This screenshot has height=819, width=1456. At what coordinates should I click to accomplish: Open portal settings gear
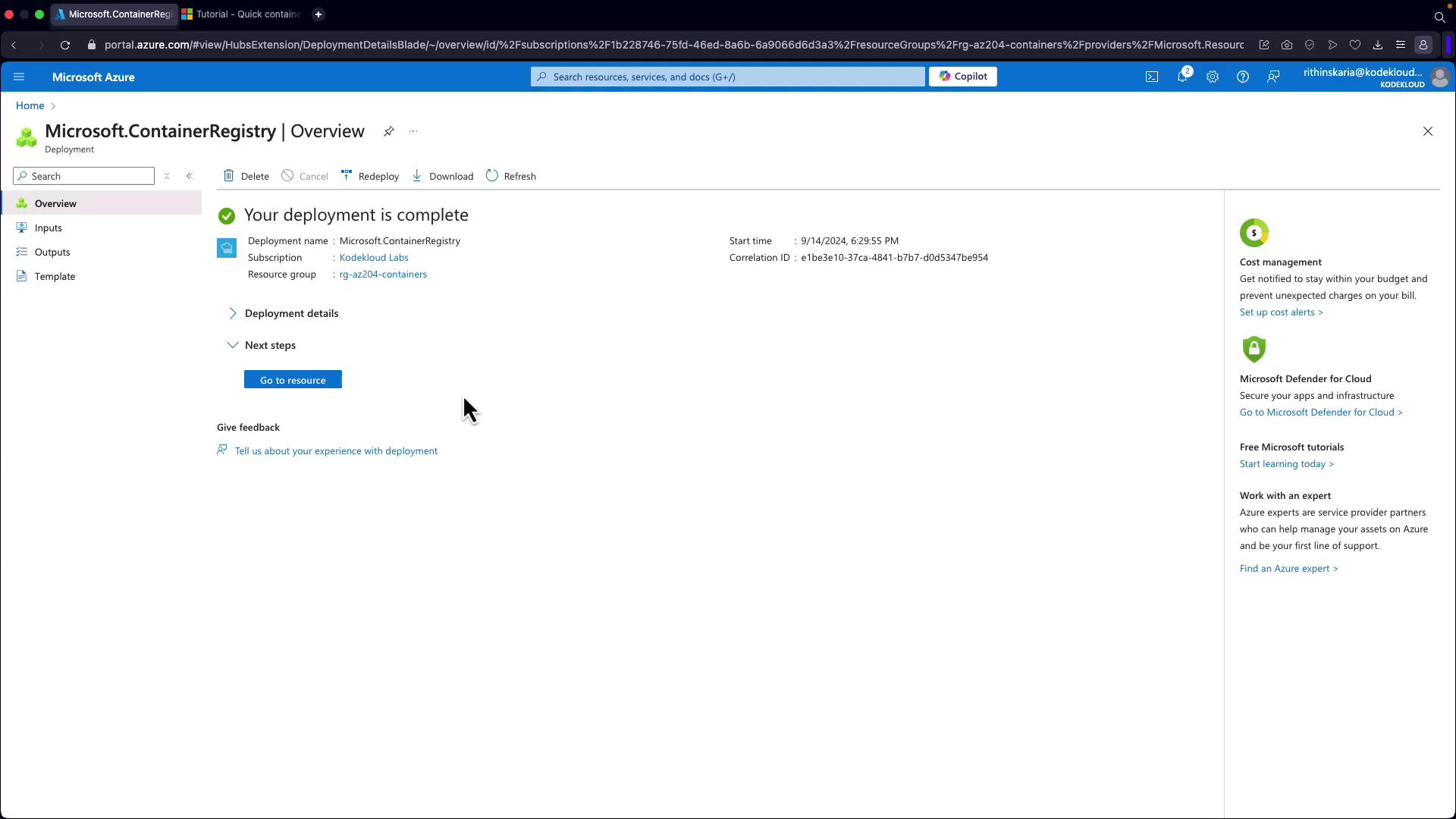(1212, 77)
